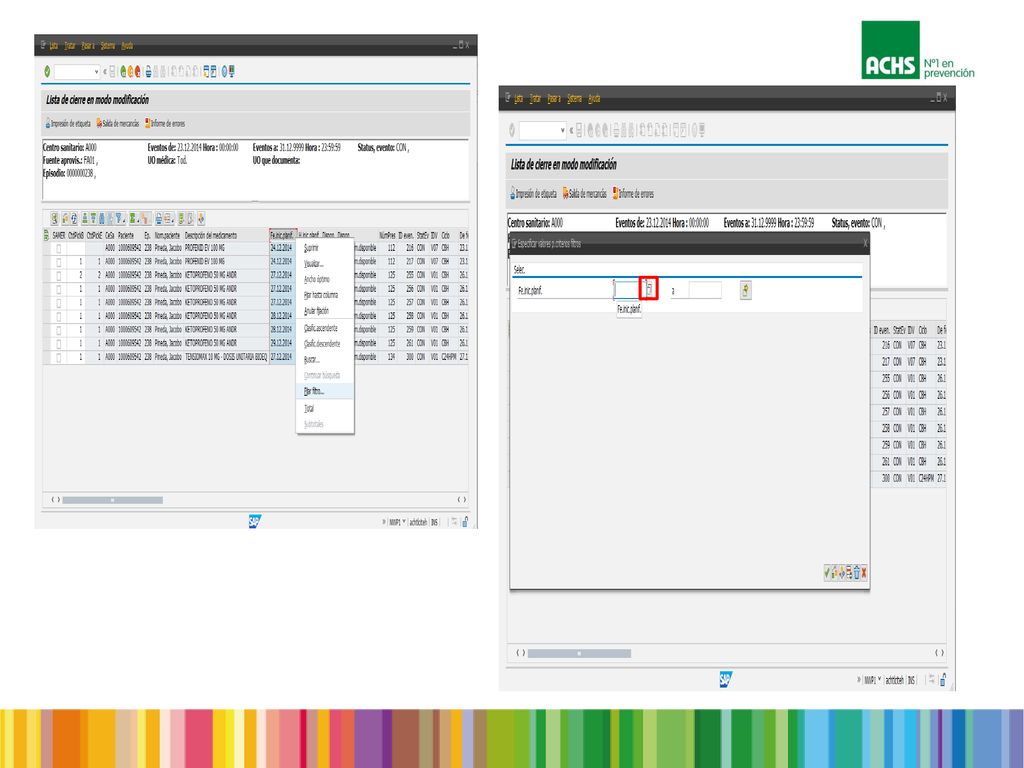Click the upper value field after 'a'
The height and width of the screenshot is (768, 1024).
pos(705,290)
